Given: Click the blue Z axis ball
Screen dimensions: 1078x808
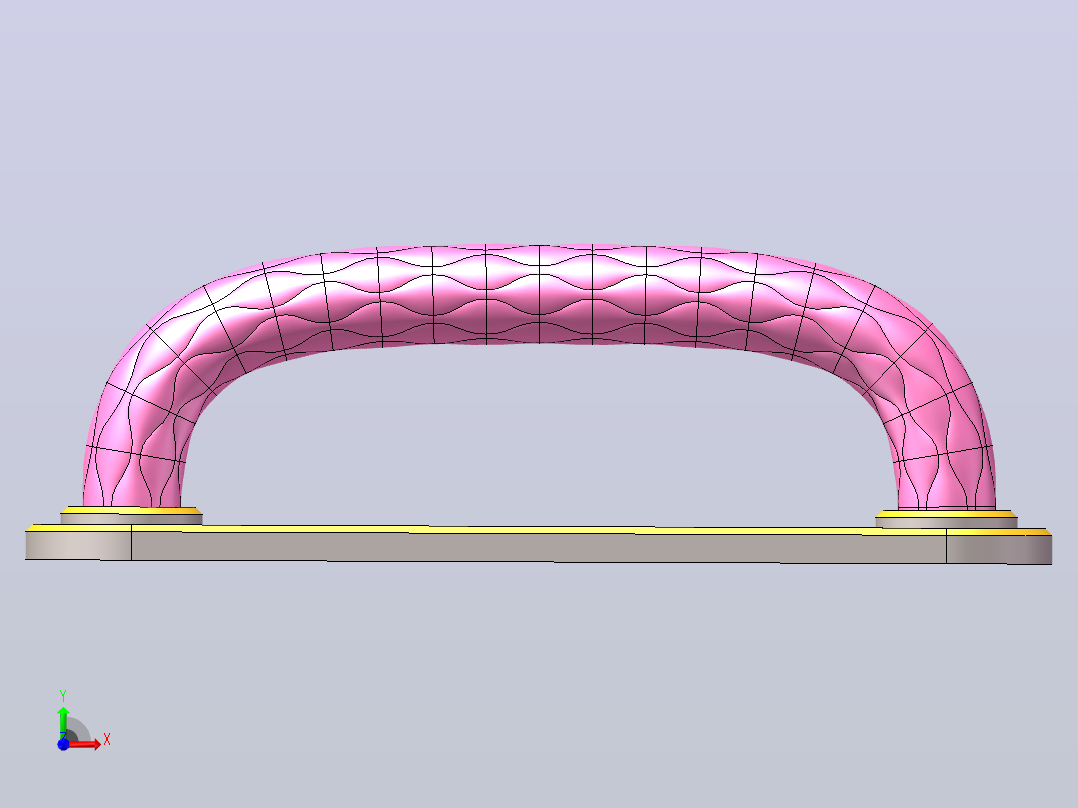Looking at the screenshot, I should [63, 744].
